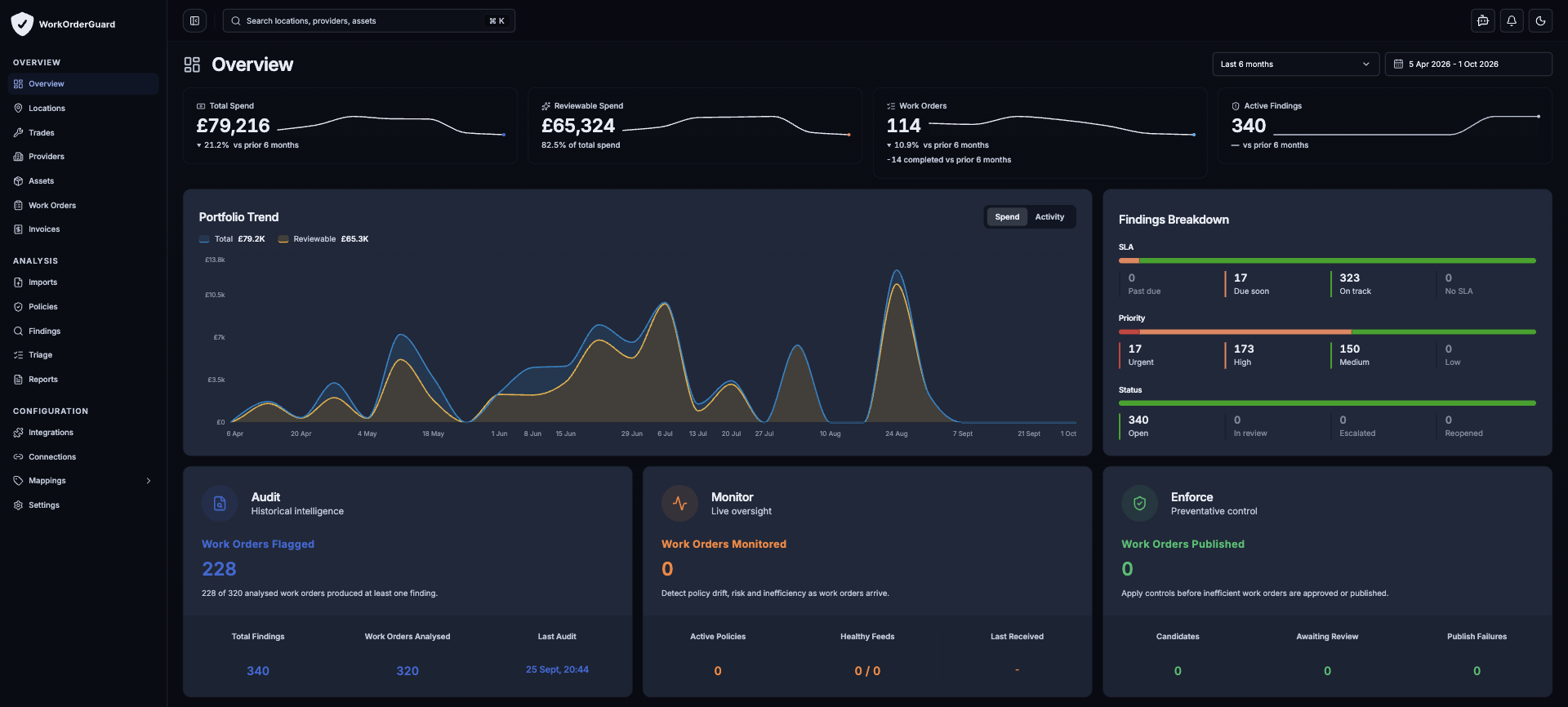The width and height of the screenshot is (1568, 707).
Task: Focus the search locations, providers, assets field
Action: [x=369, y=20]
